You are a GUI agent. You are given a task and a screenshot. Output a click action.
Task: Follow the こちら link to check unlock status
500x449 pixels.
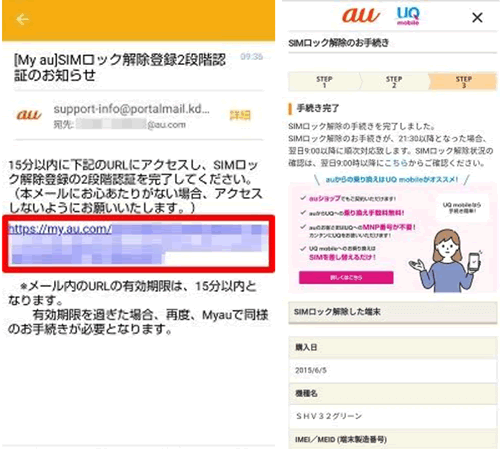[396, 163]
